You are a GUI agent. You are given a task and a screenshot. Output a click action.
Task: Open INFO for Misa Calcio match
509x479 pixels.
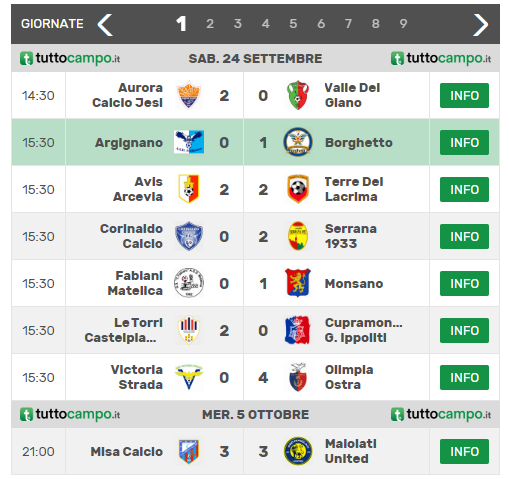464,452
